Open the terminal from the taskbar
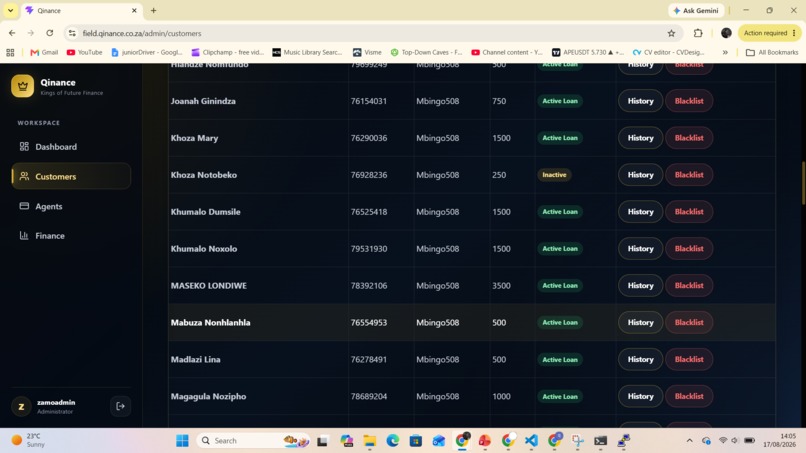The width and height of the screenshot is (806, 453). [x=600, y=441]
